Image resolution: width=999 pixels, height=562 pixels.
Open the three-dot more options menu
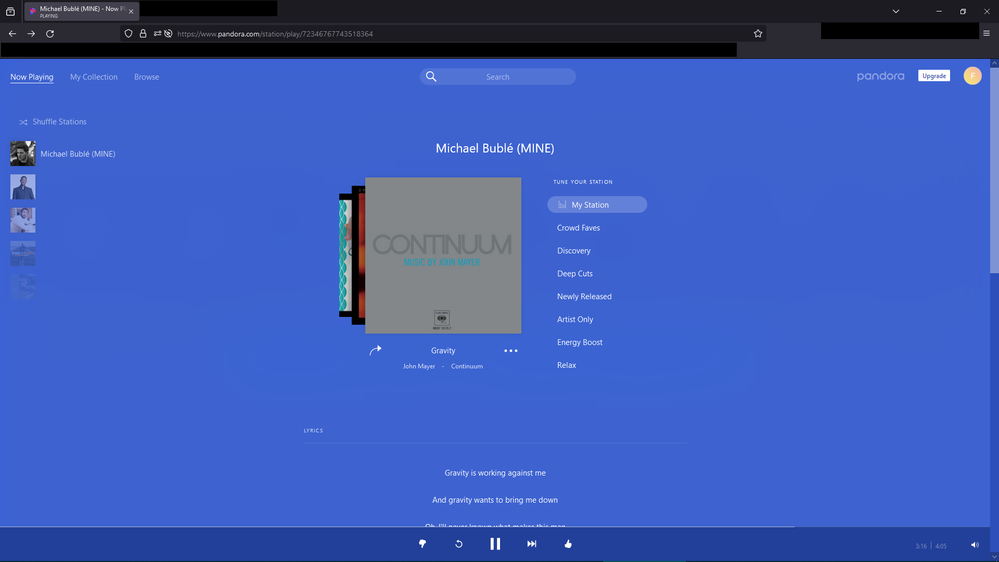511,351
